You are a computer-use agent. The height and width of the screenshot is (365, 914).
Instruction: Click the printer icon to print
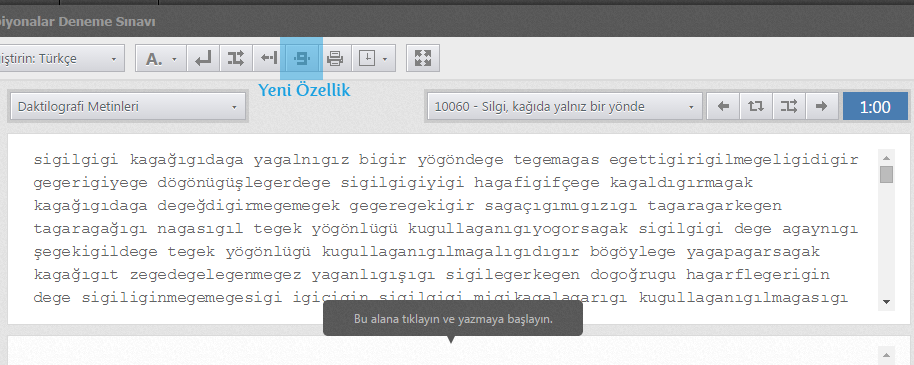pyautogui.click(x=335, y=58)
